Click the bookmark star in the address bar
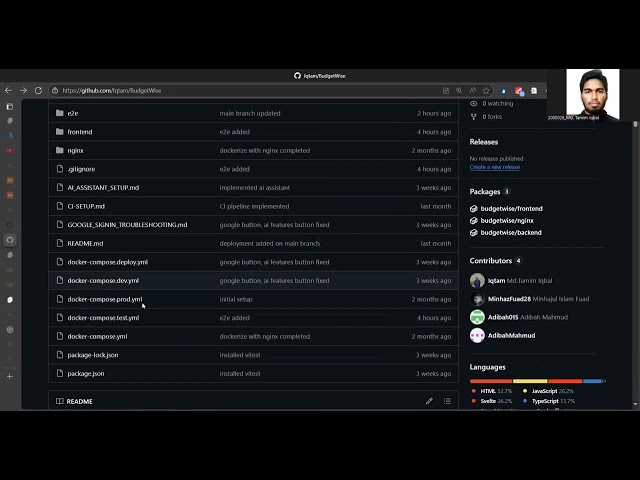The height and width of the screenshot is (480, 640). [486, 90]
